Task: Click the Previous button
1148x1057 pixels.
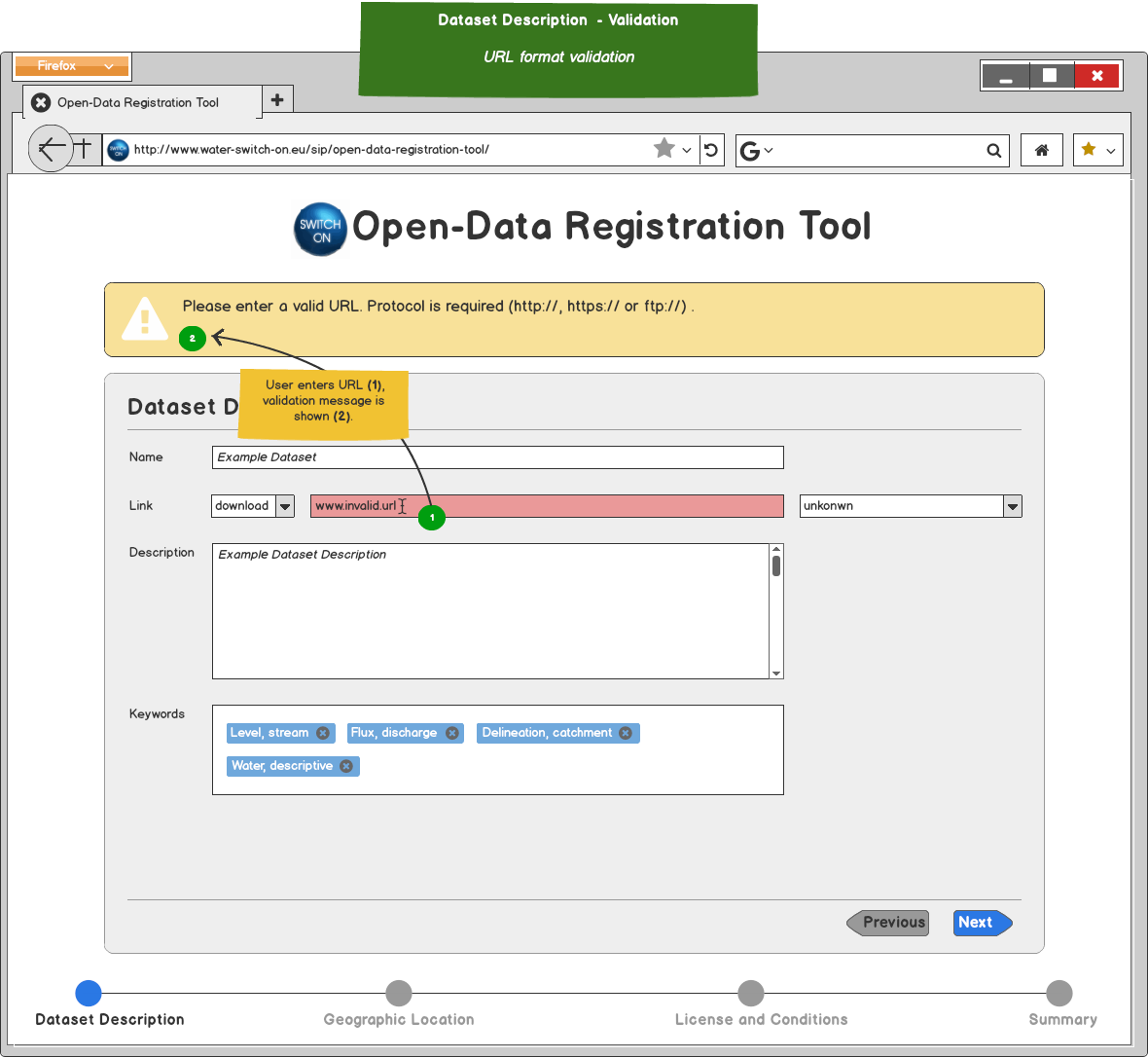Action: [x=888, y=923]
